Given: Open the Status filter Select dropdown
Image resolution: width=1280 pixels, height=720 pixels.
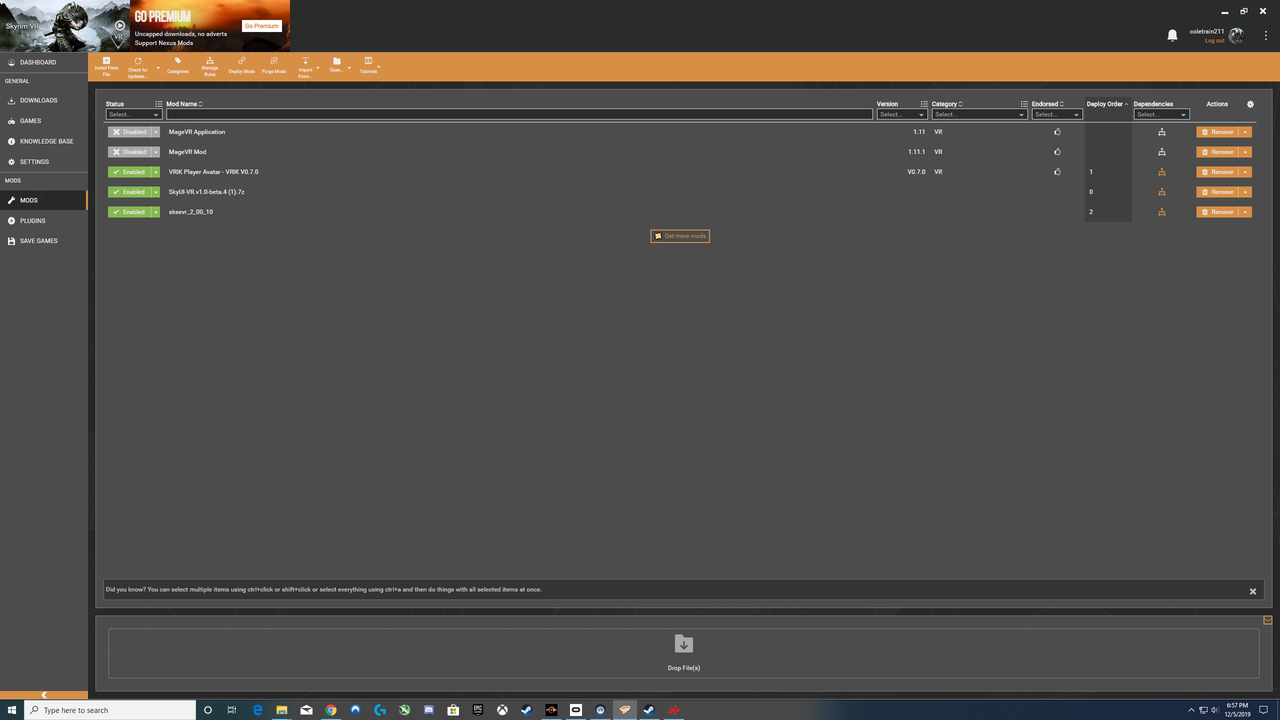Looking at the screenshot, I should pos(133,114).
